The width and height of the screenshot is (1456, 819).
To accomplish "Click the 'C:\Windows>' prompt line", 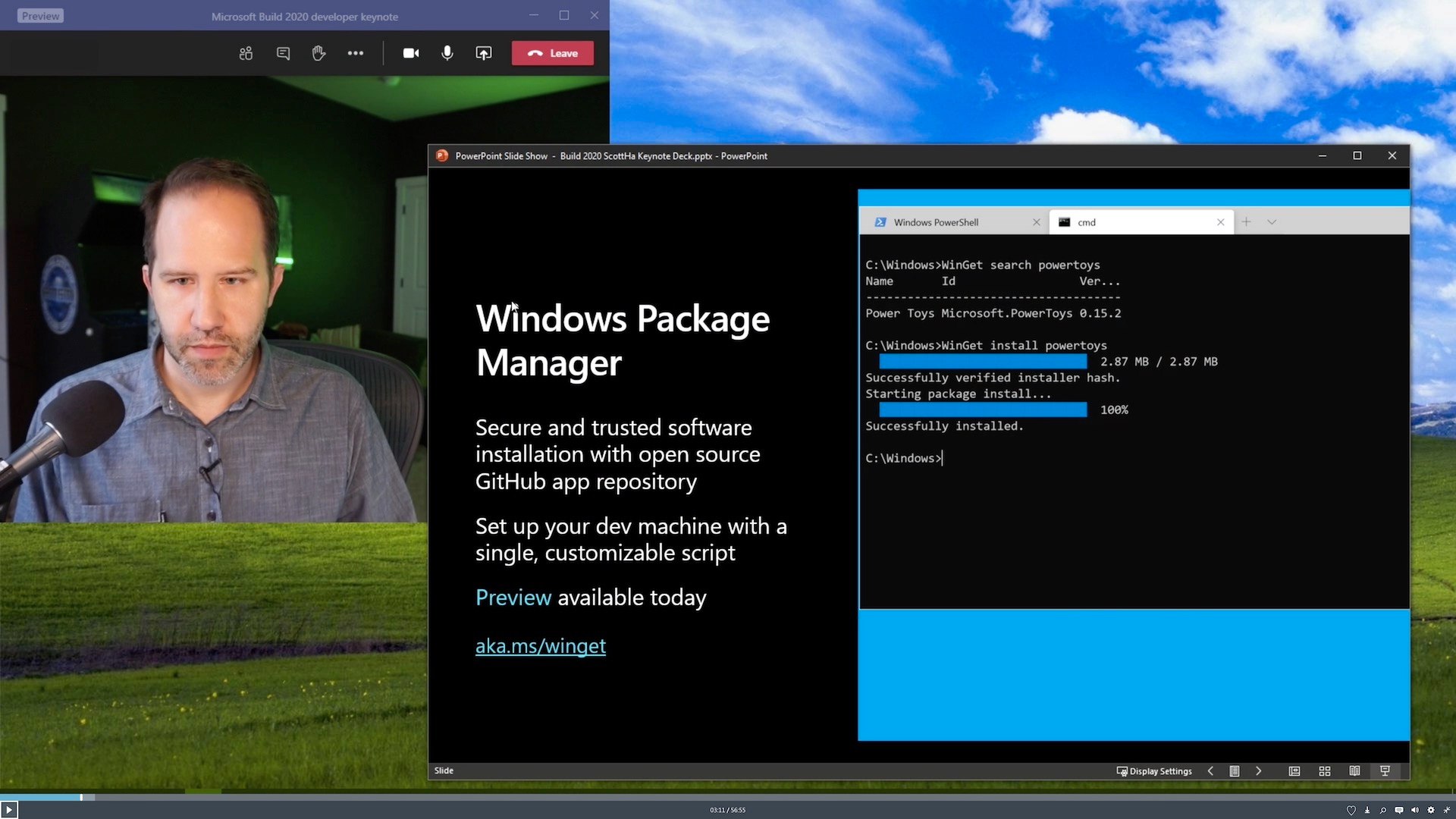I will pos(904,458).
